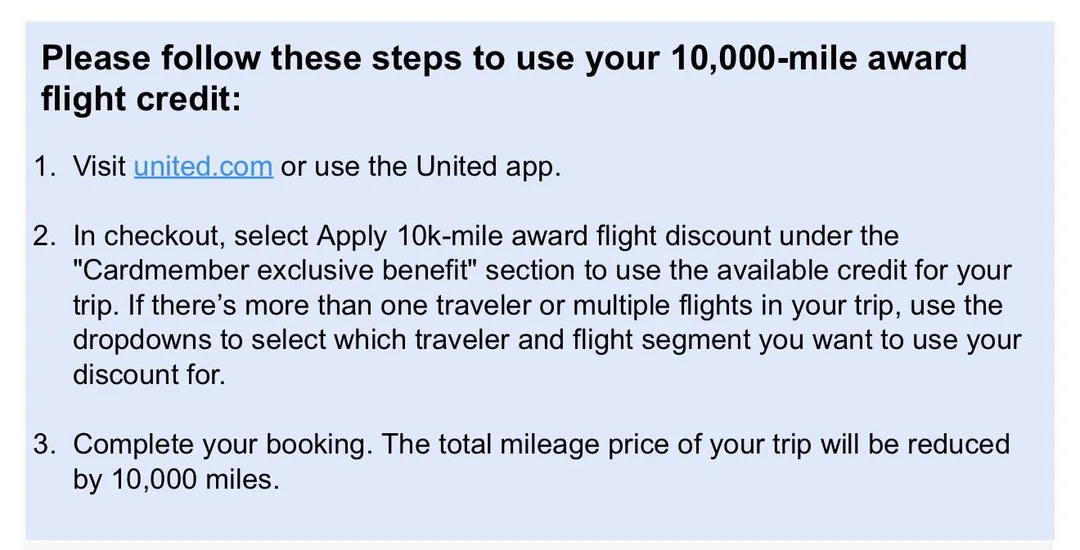This screenshot has width=1080, height=550.
Task: Click the word "dropdowns" in step two
Action: click(145, 340)
